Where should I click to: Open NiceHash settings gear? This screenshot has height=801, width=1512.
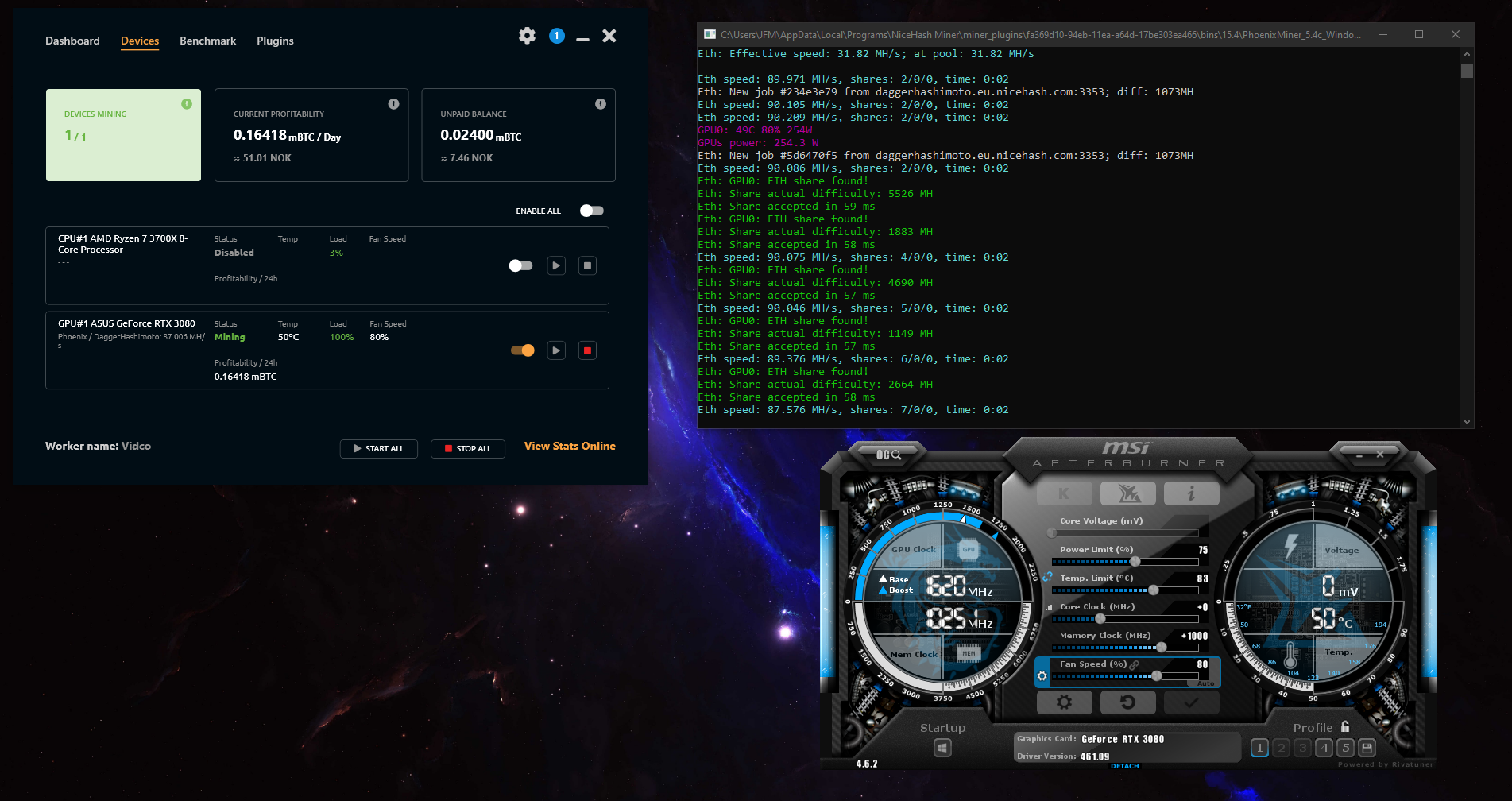coord(527,36)
